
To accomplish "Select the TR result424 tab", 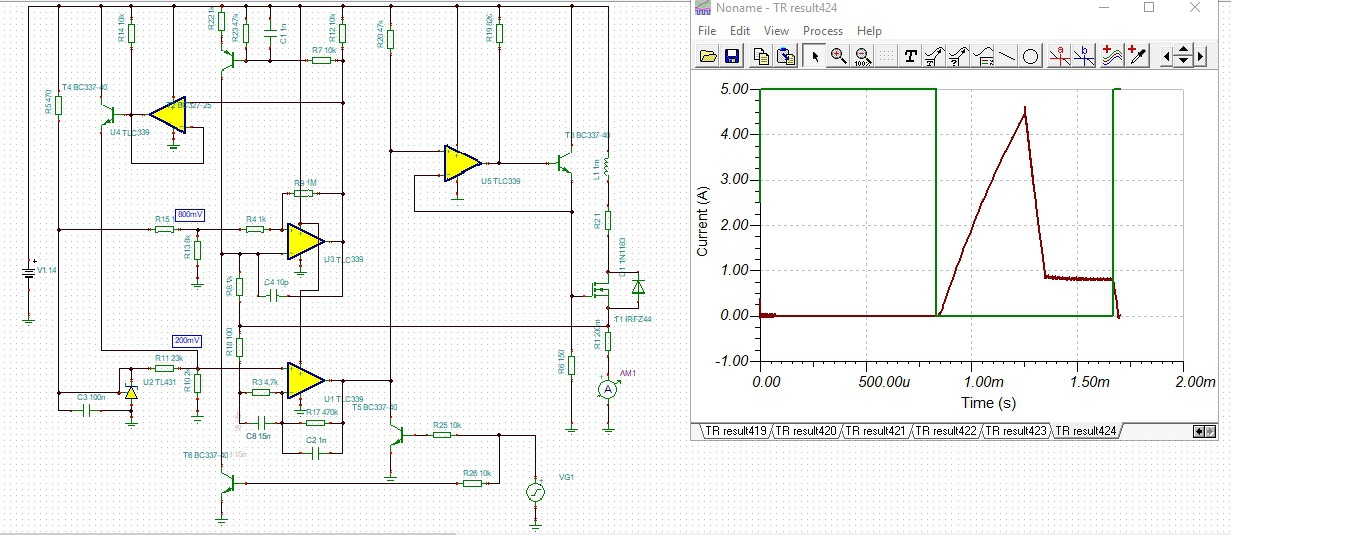I will 1086,431.
